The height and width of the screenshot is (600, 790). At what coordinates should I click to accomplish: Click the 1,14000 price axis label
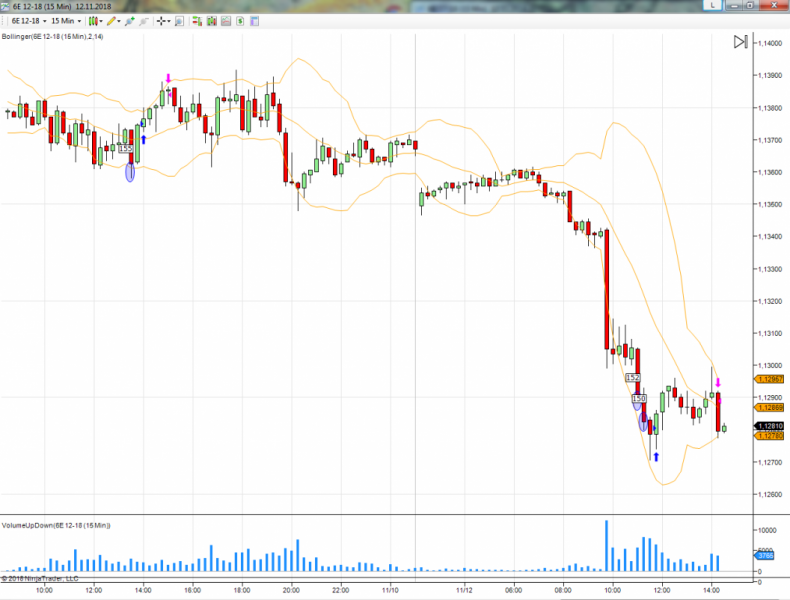pos(770,43)
